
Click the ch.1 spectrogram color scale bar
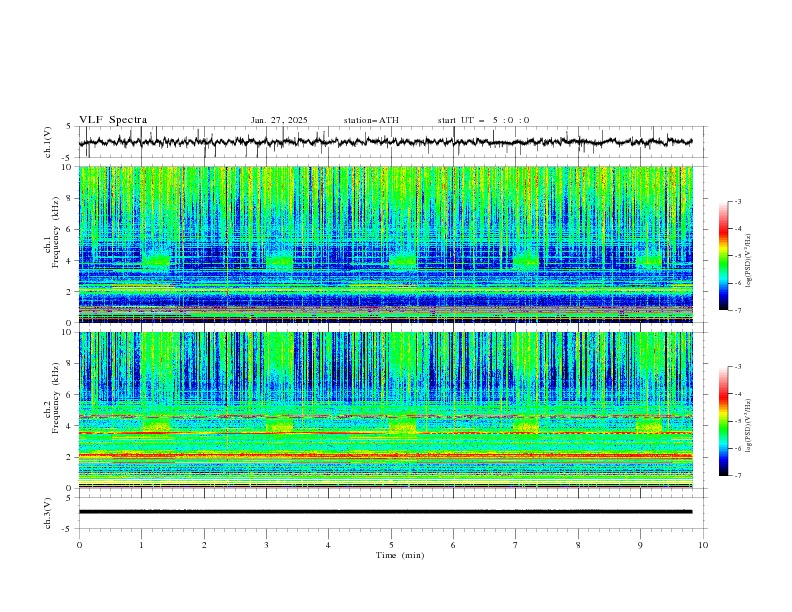724,256
